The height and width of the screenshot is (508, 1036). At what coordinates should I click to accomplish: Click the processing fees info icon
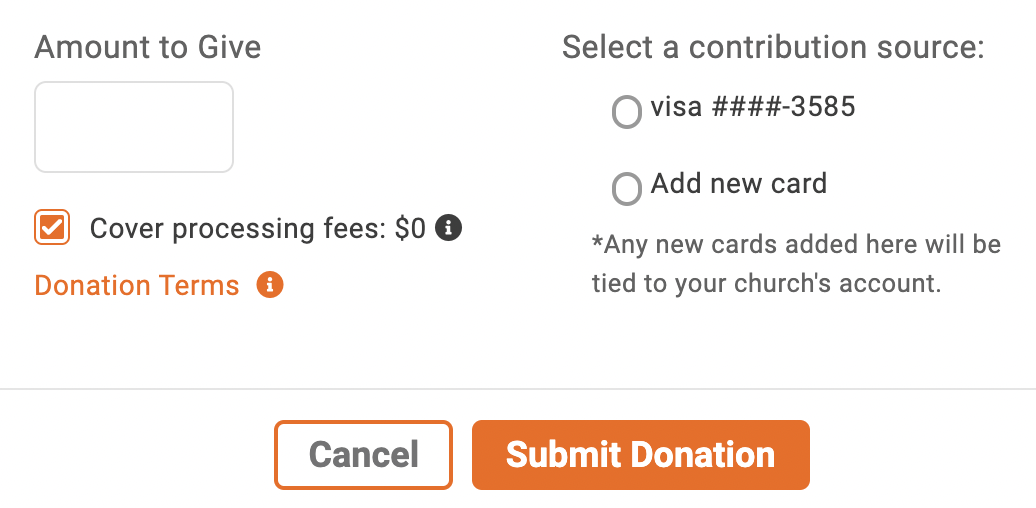(x=450, y=228)
